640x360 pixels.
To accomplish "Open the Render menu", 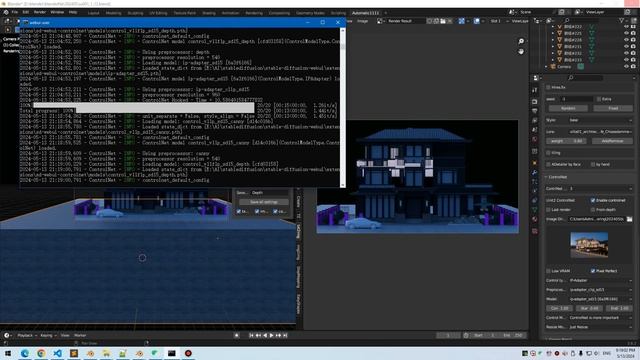I will 40,12.
